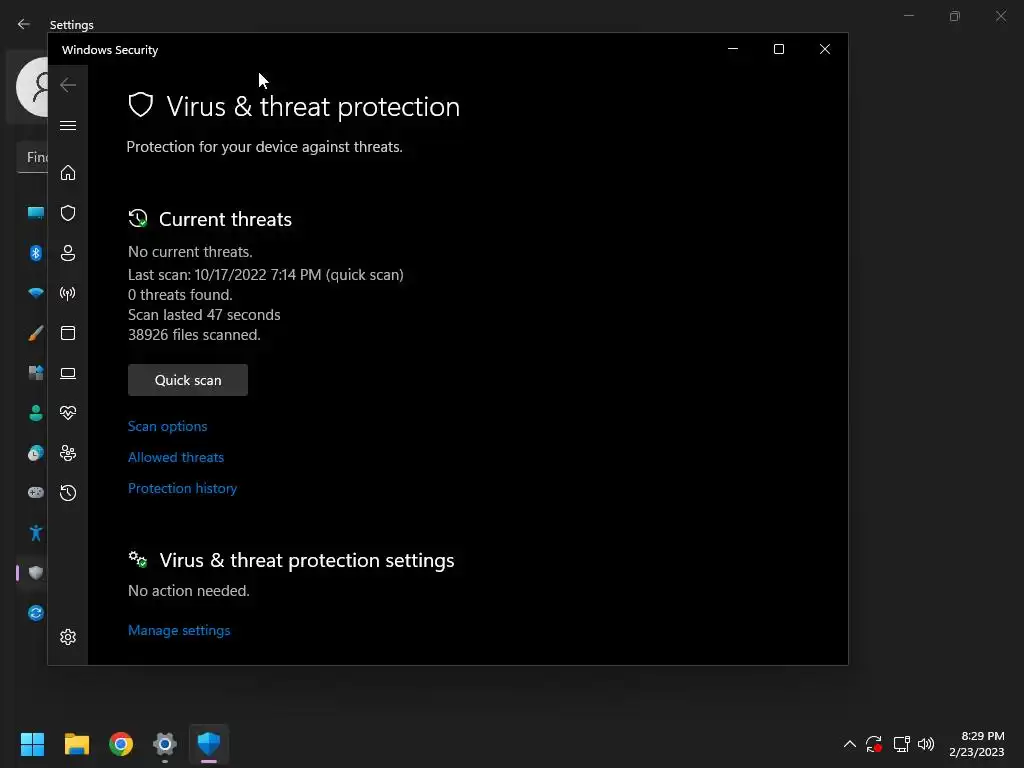
Task: Open Home in Windows Security sidebar
Action: [68, 172]
